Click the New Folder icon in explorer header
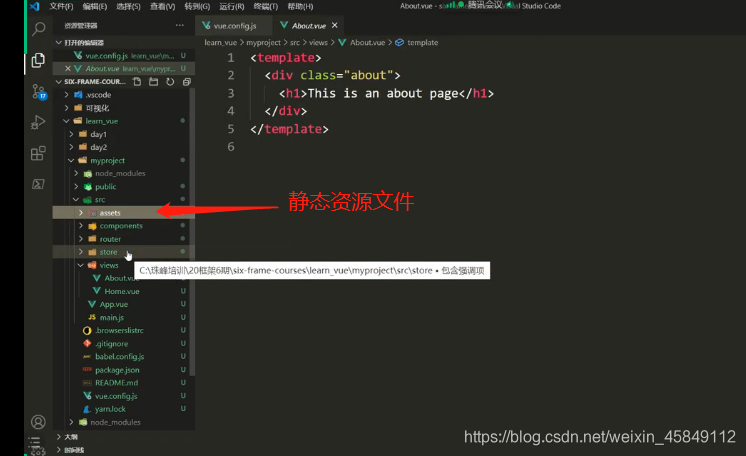The image size is (746, 456). [x=153, y=82]
